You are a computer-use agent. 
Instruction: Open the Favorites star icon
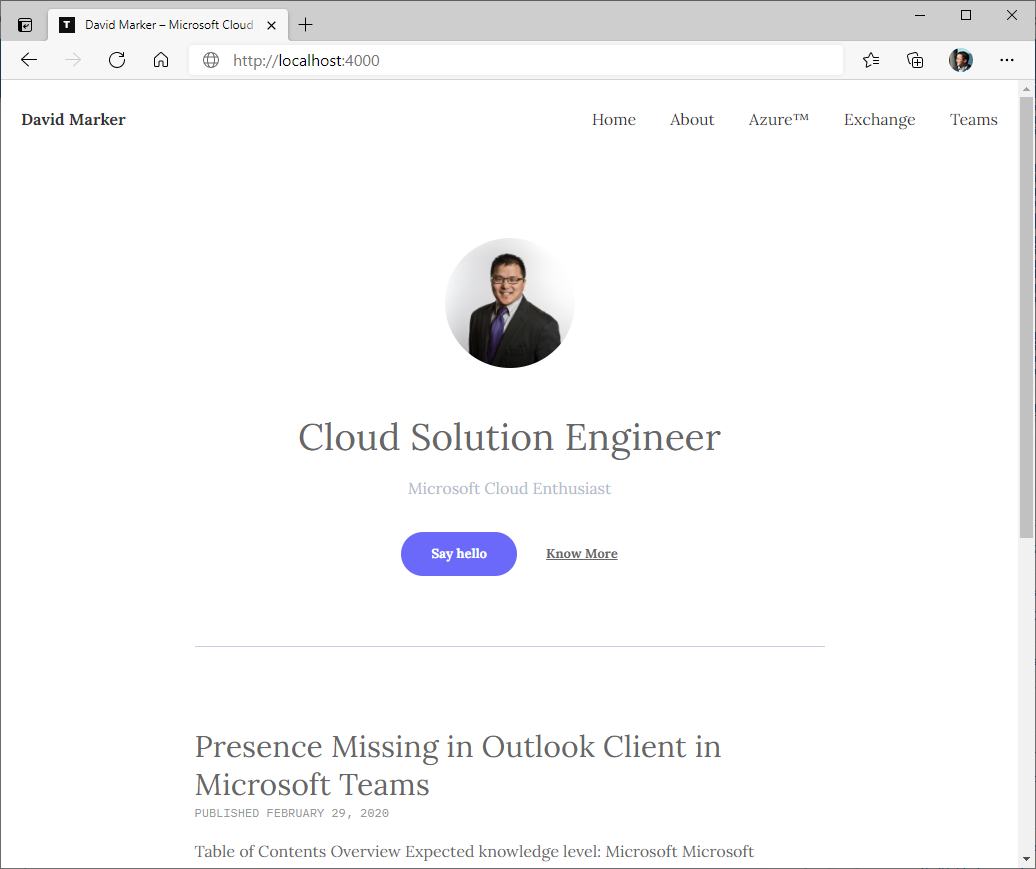coord(871,60)
